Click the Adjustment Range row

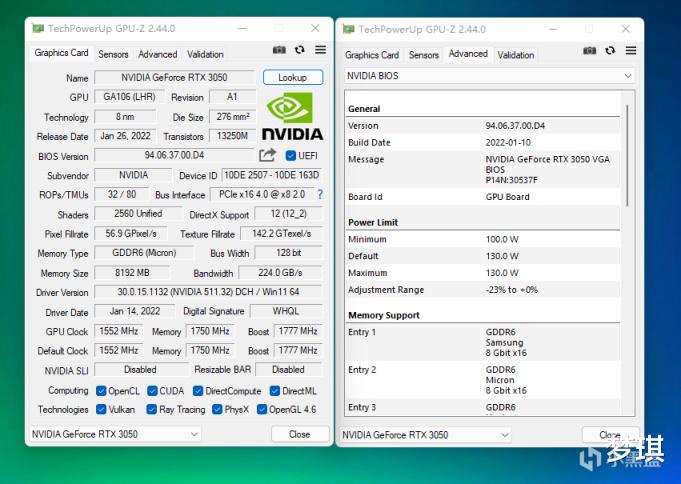484,290
